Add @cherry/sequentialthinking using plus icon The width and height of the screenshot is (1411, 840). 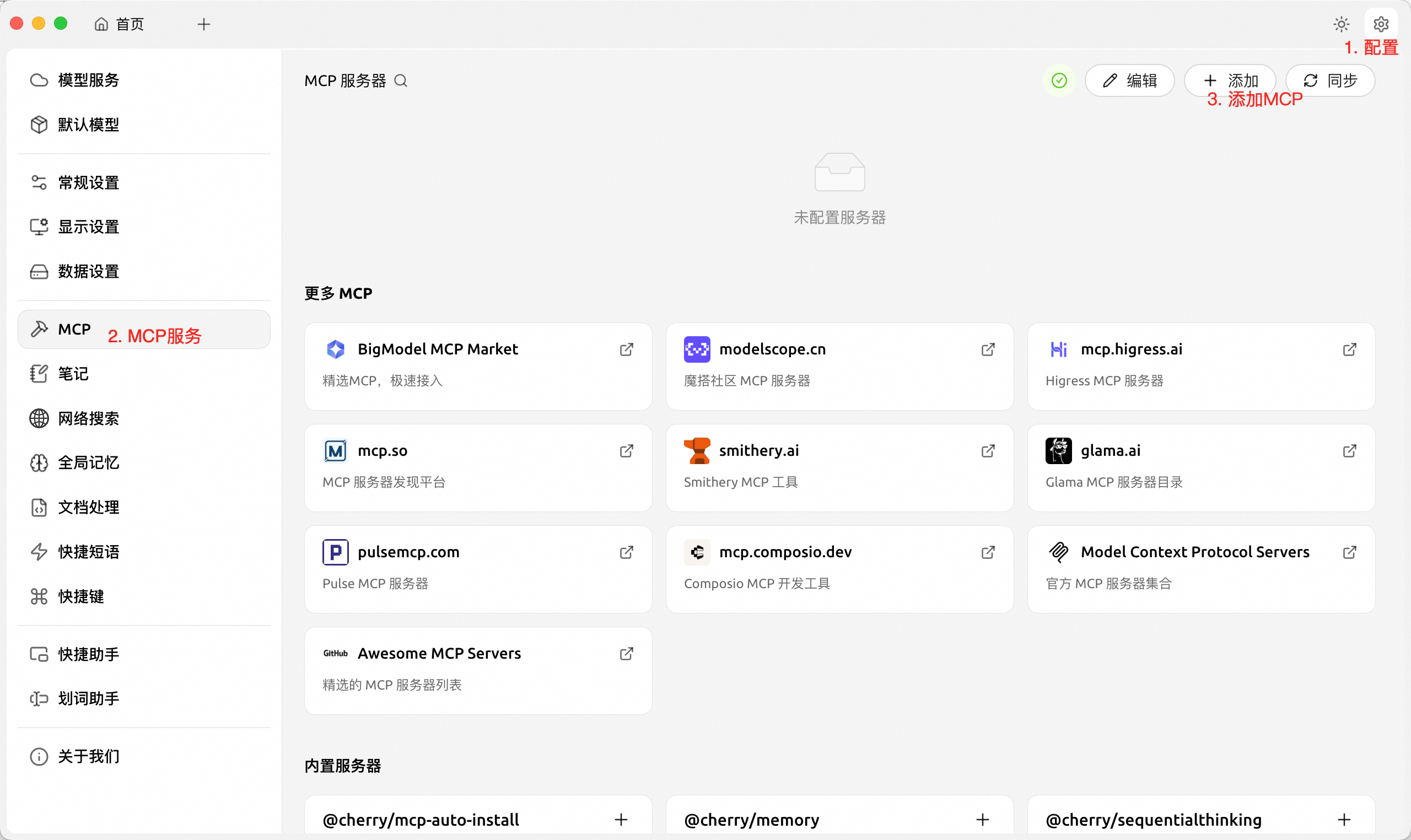pyautogui.click(x=1344, y=820)
